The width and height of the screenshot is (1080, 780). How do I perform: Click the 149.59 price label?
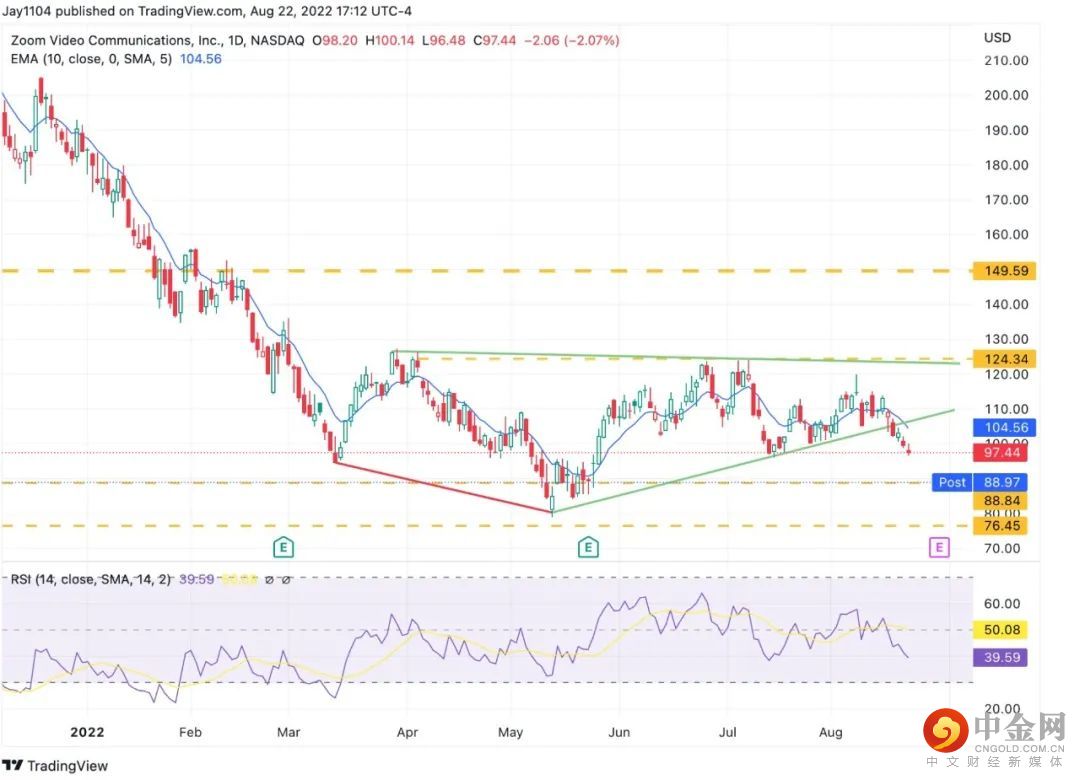pyautogui.click(x=1005, y=271)
